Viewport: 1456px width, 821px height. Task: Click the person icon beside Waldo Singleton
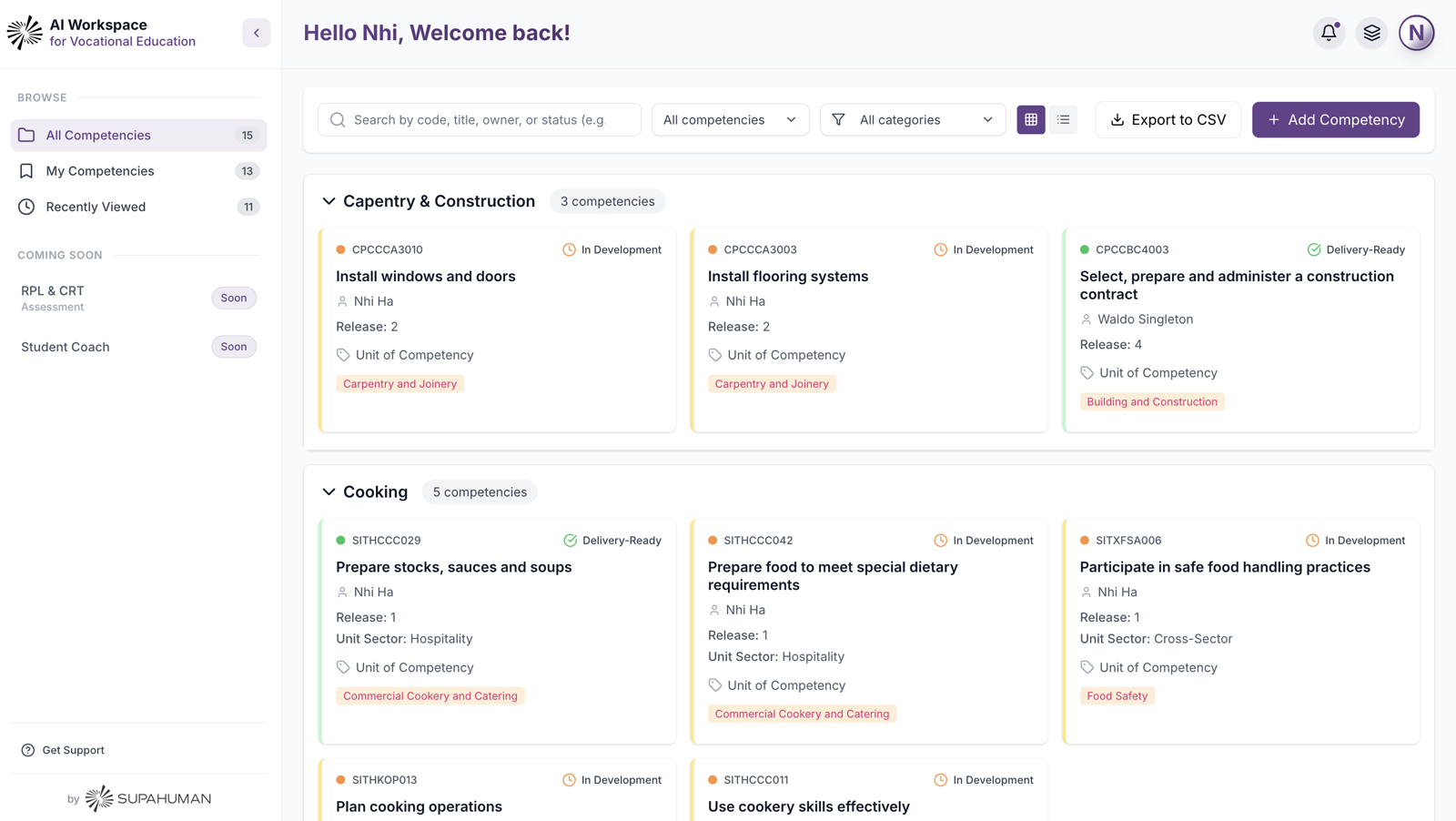1087,319
